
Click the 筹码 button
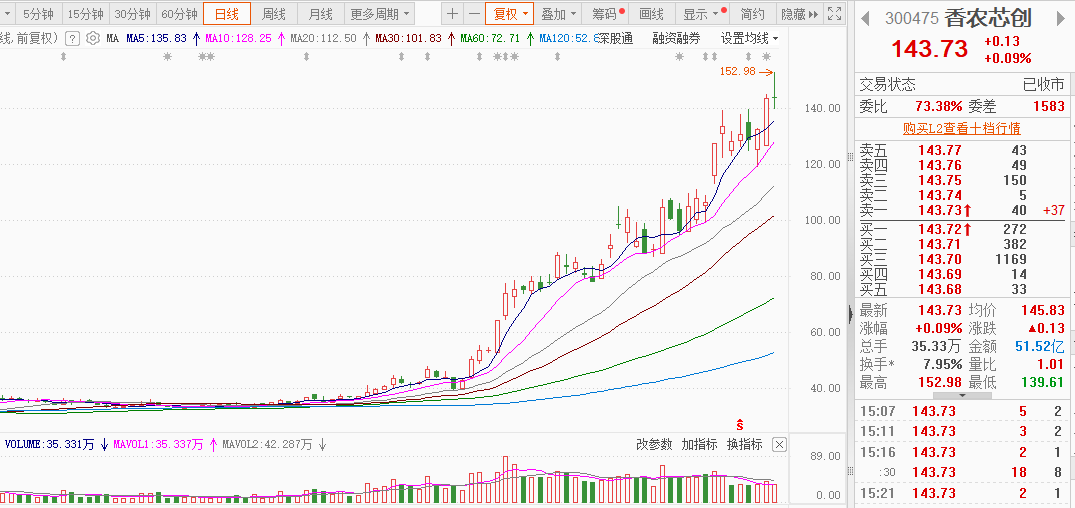coord(607,14)
